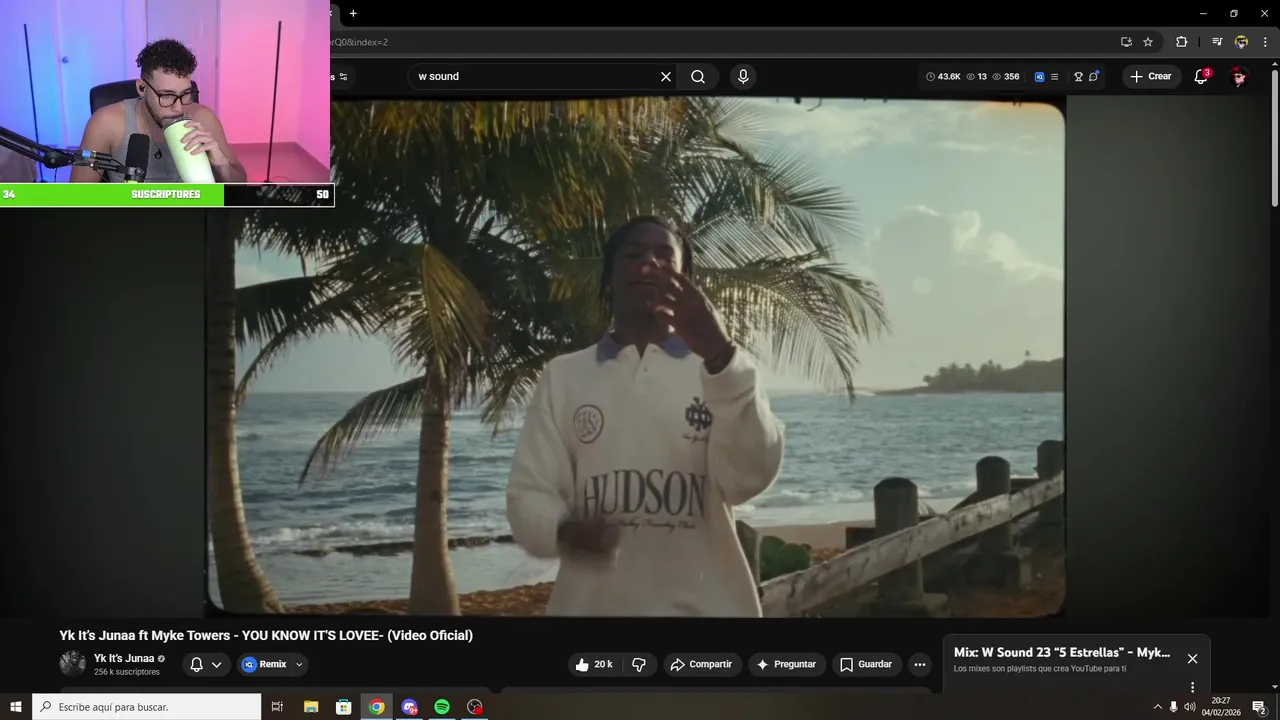This screenshot has height=720, width=1280.
Task: Toggle channel notification bell for Yk It's Junaa
Action: tap(197, 664)
